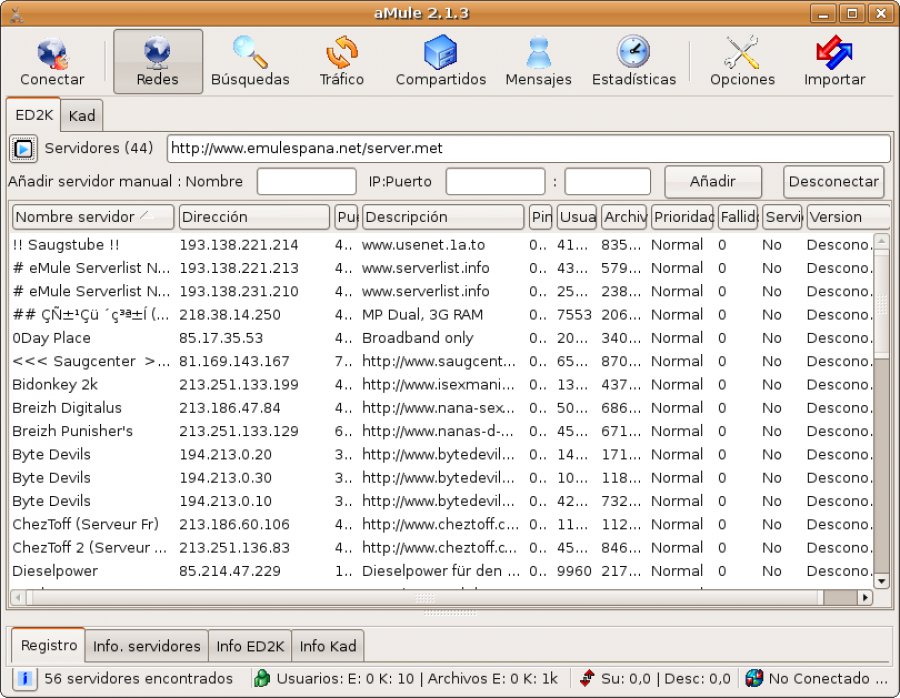The height and width of the screenshot is (698, 900).
Task: Click the 'Su: 0,0 | Desc: 0,0' speed text
Action: [666, 678]
